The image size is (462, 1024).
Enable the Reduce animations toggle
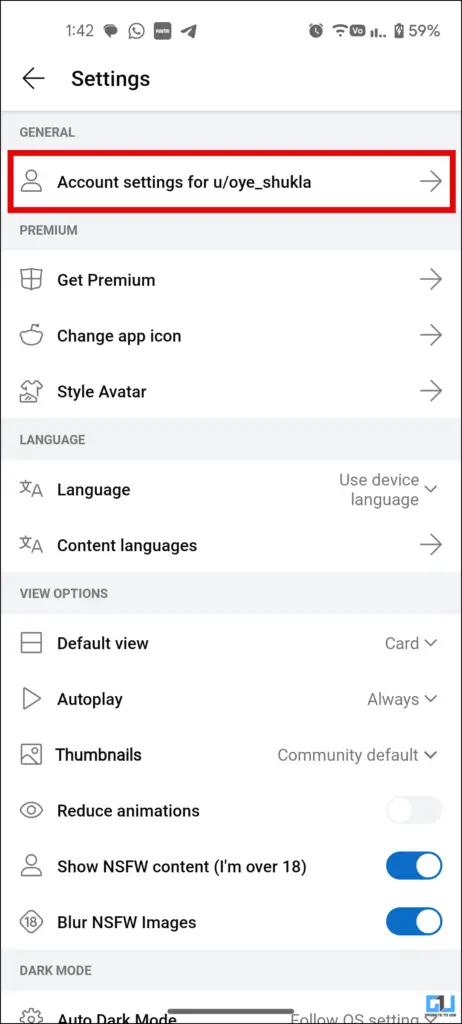click(x=414, y=810)
